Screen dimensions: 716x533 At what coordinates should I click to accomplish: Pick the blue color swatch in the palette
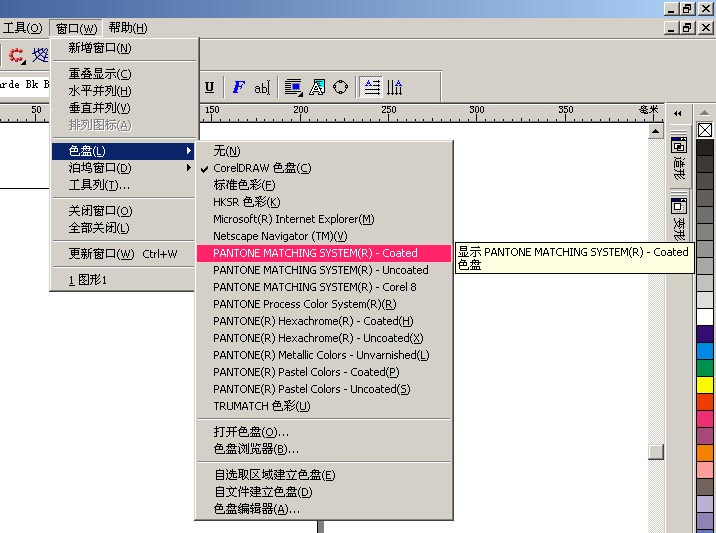(x=705, y=351)
